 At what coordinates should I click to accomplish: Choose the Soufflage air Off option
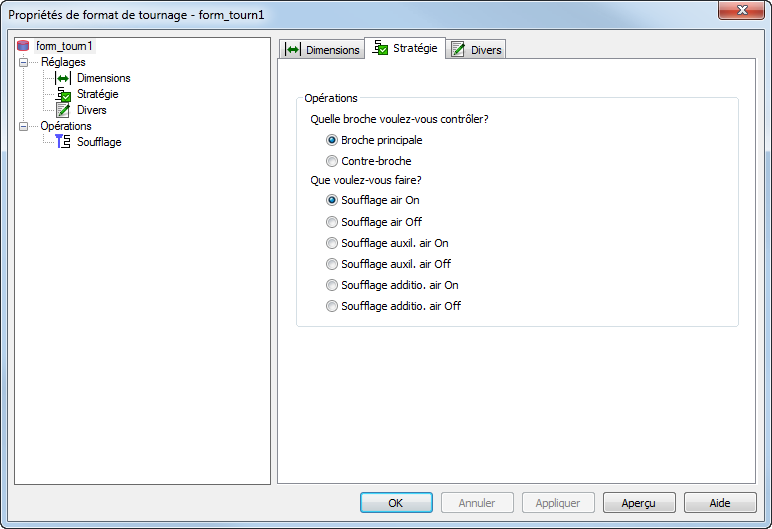(x=333, y=222)
